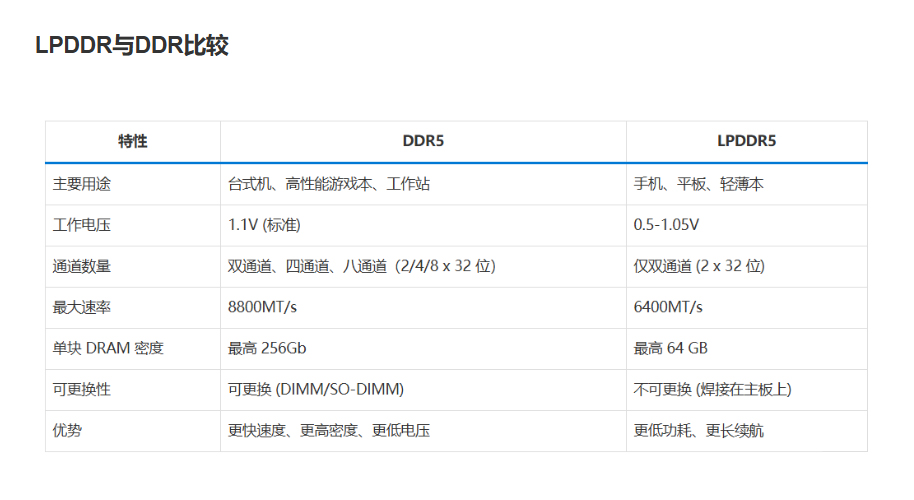Select the "特性" column header
Screen dimensions: 914x500
tap(132, 141)
